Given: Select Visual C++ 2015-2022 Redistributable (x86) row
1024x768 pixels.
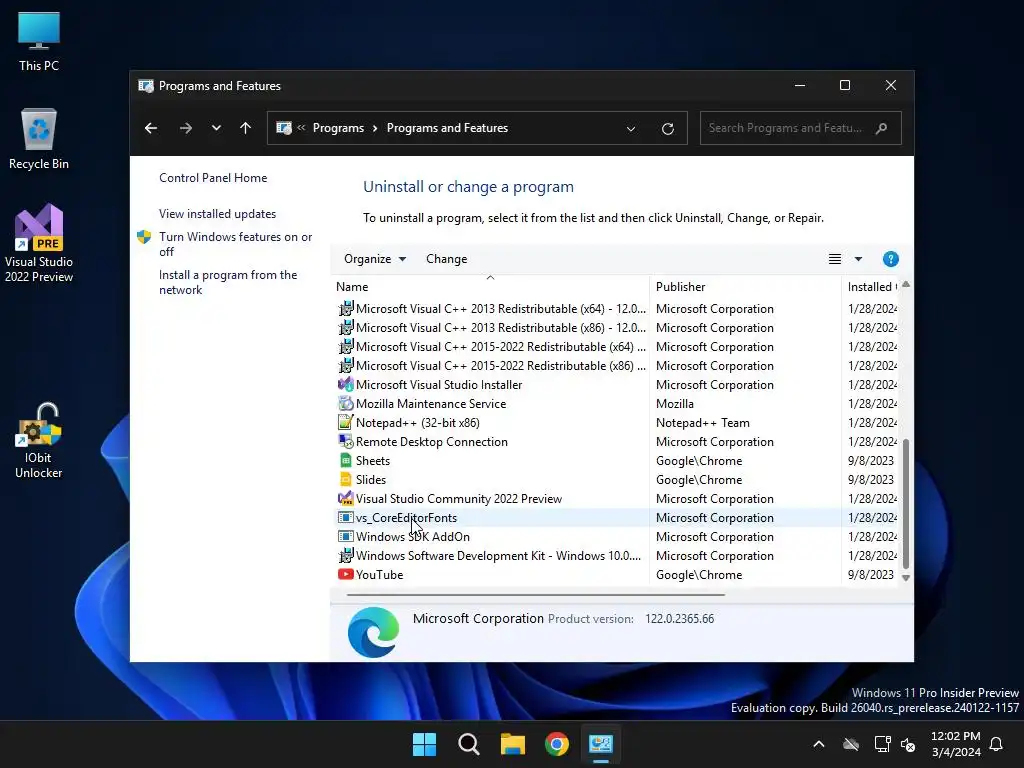Looking at the screenshot, I should 616,366.
